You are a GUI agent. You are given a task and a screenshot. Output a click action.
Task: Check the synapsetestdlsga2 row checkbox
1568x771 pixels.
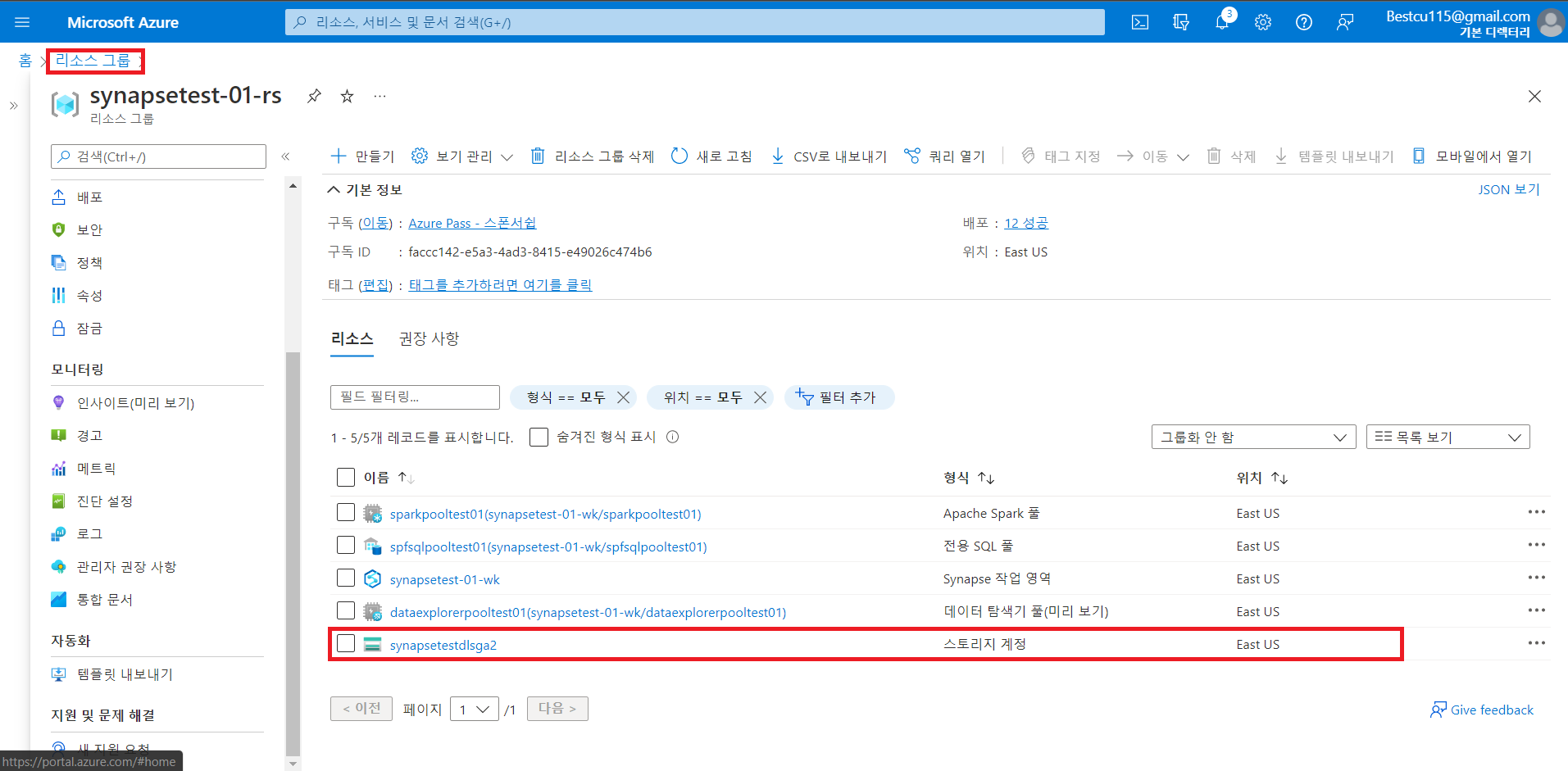pyautogui.click(x=346, y=644)
